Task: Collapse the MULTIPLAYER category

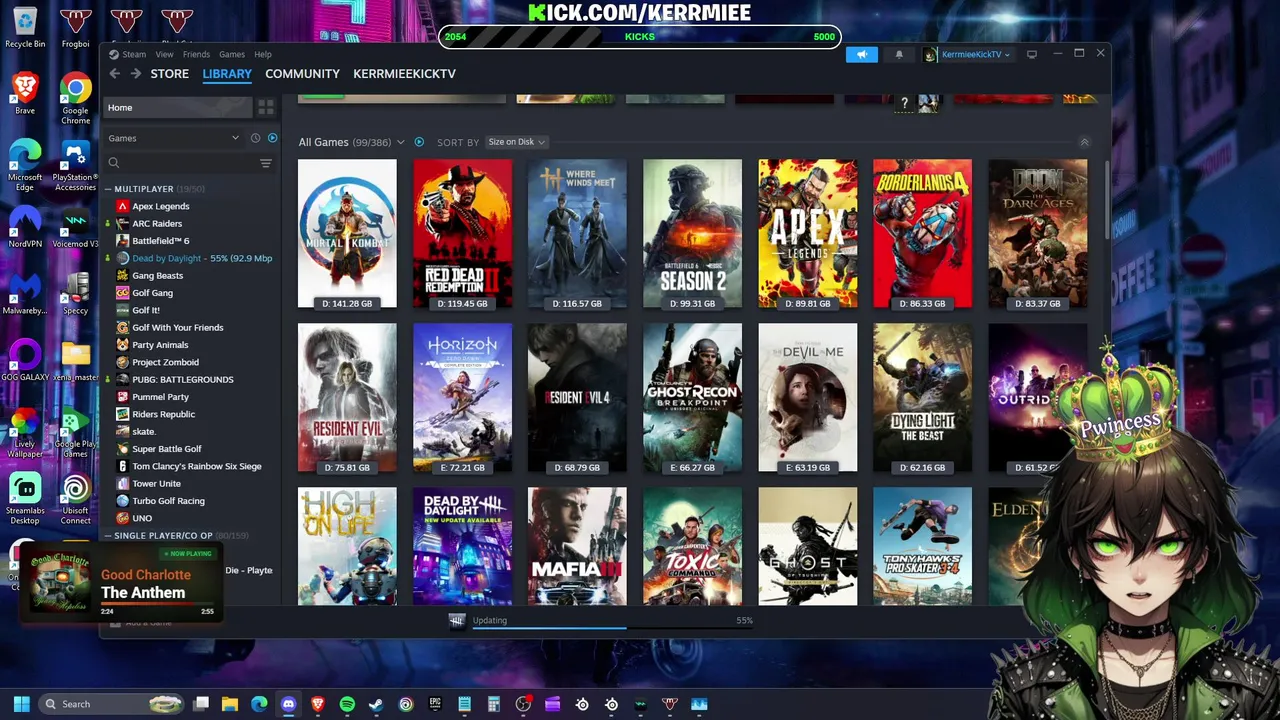Action: (108, 189)
